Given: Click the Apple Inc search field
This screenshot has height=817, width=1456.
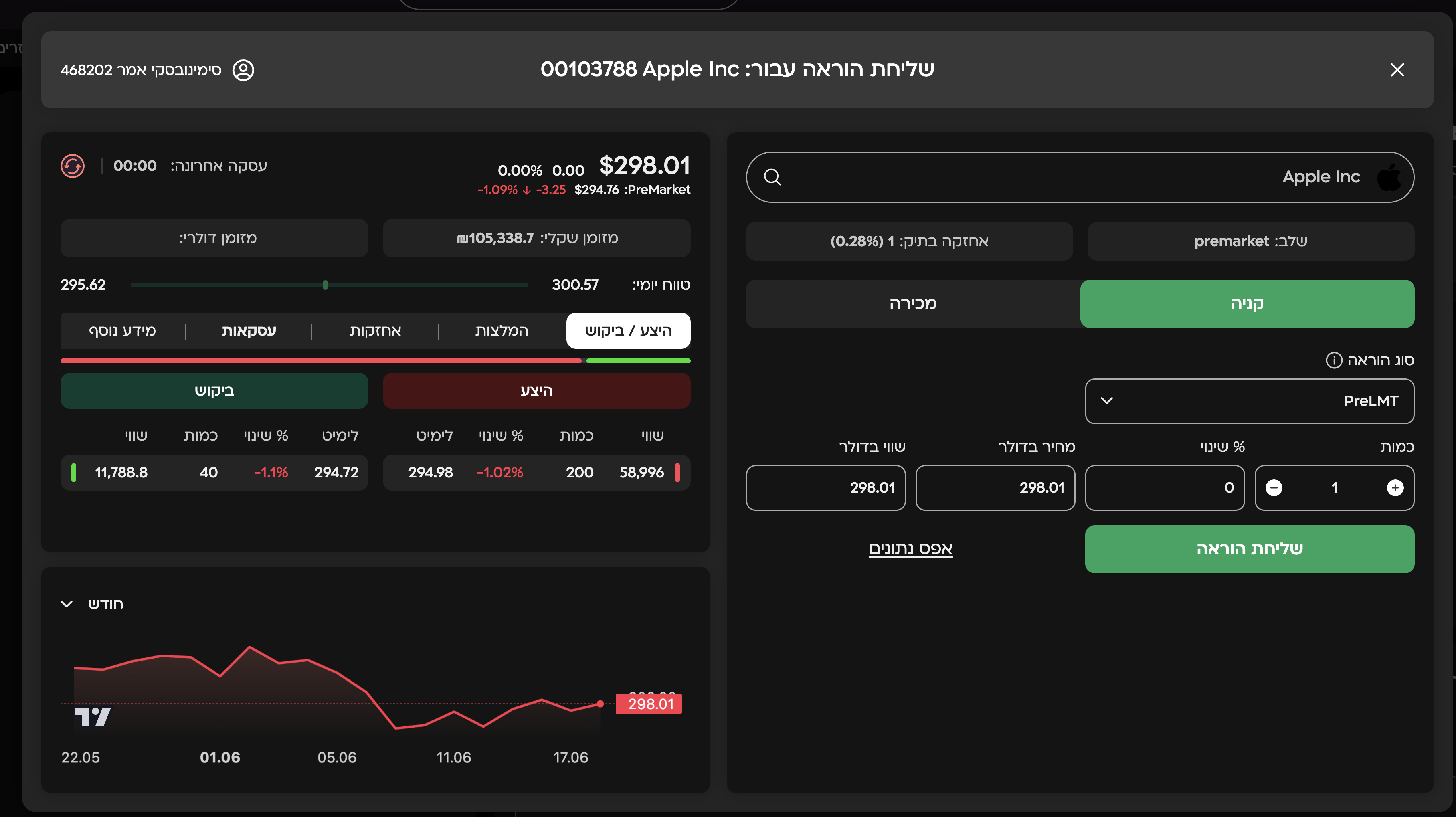Looking at the screenshot, I should (x=1080, y=177).
